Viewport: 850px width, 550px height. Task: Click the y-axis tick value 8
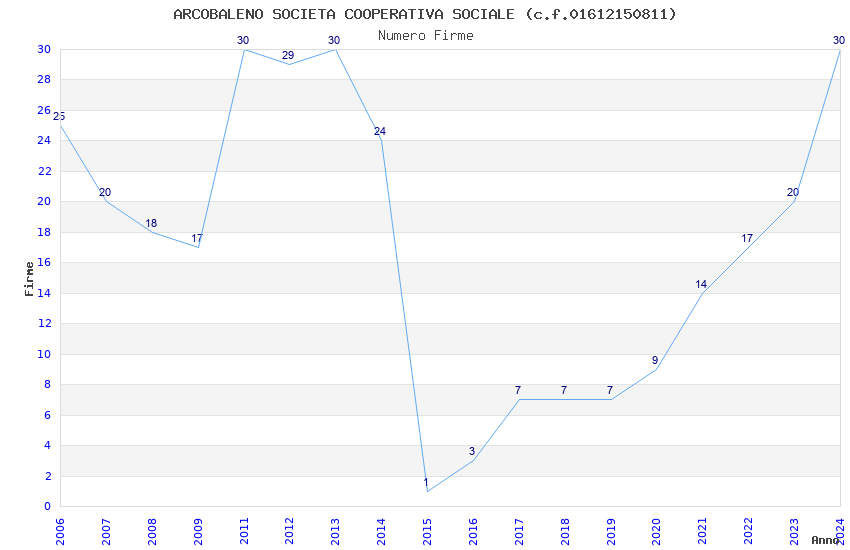click(48, 385)
